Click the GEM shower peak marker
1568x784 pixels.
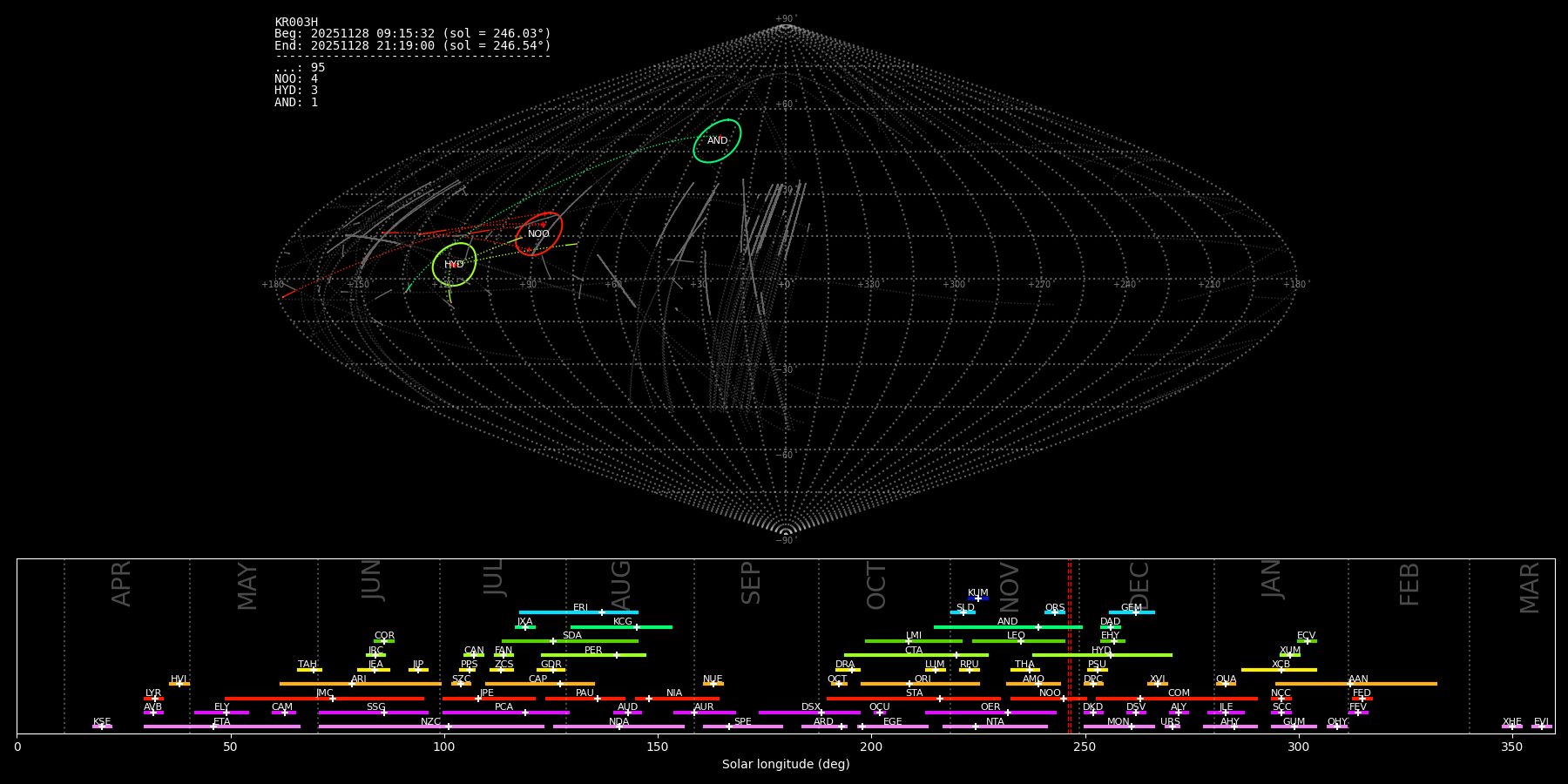(1135, 612)
